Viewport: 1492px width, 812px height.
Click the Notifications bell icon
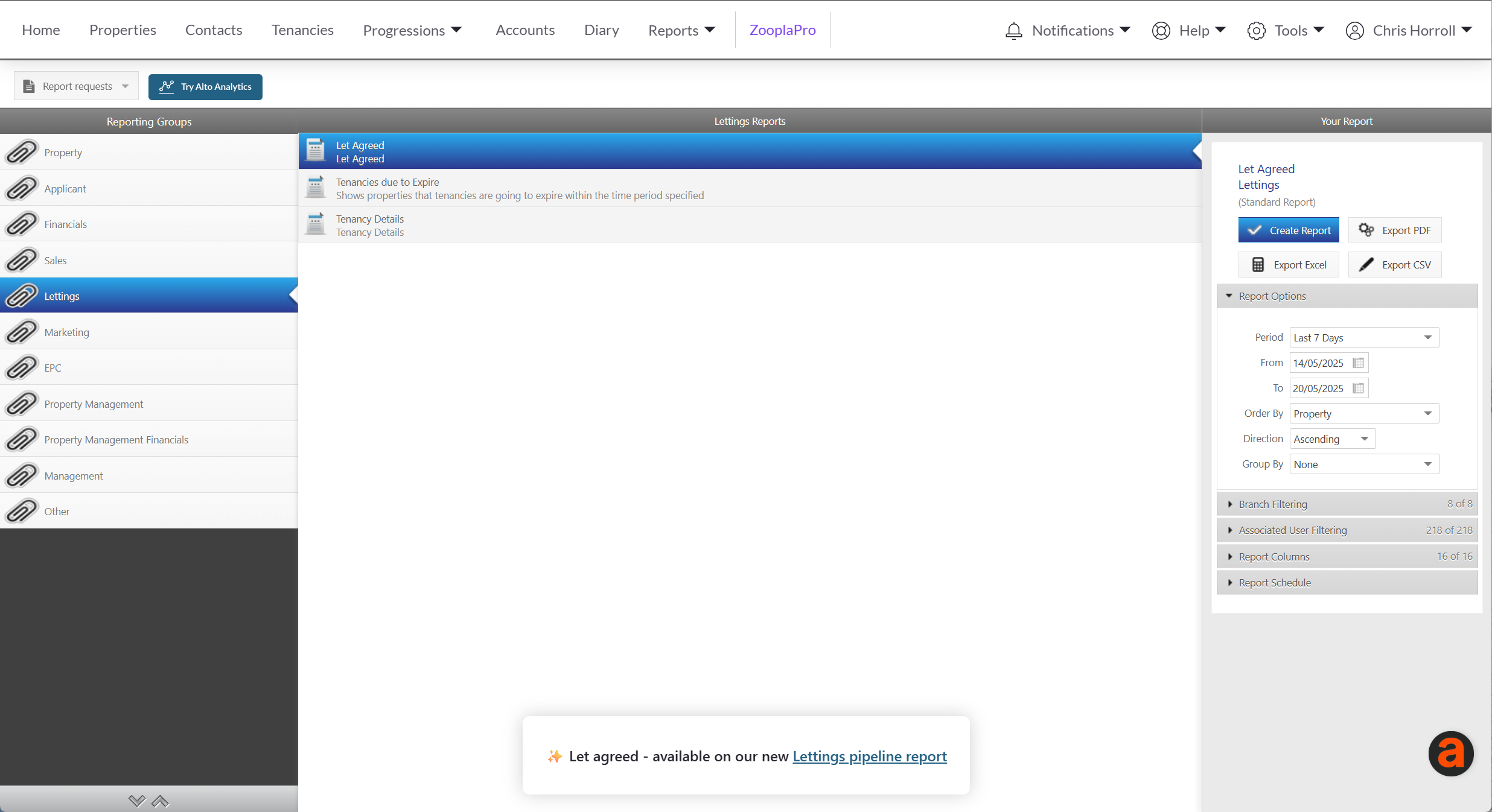[1014, 30]
